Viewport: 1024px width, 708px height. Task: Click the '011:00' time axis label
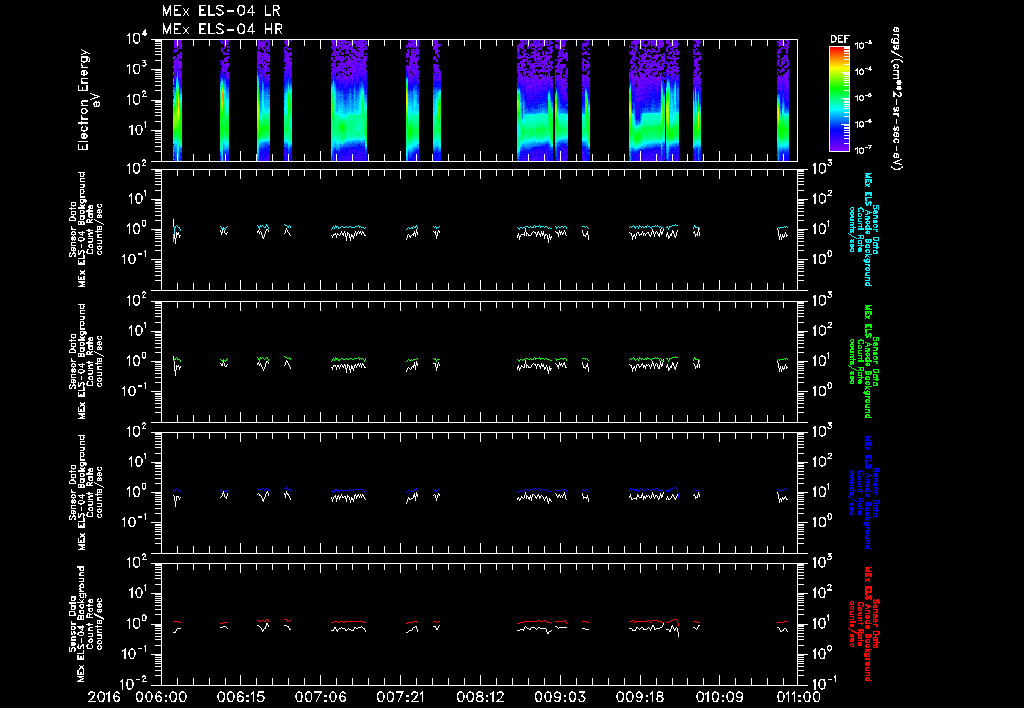(798, 697)
